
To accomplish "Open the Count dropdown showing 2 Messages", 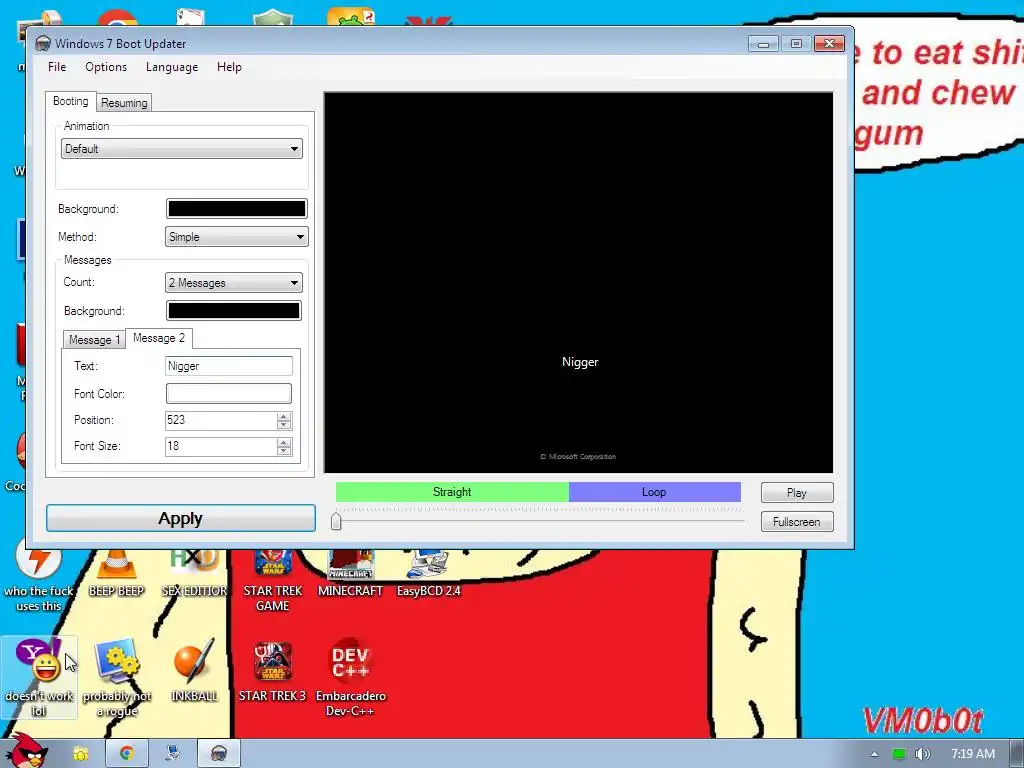I will click(234, 283).
